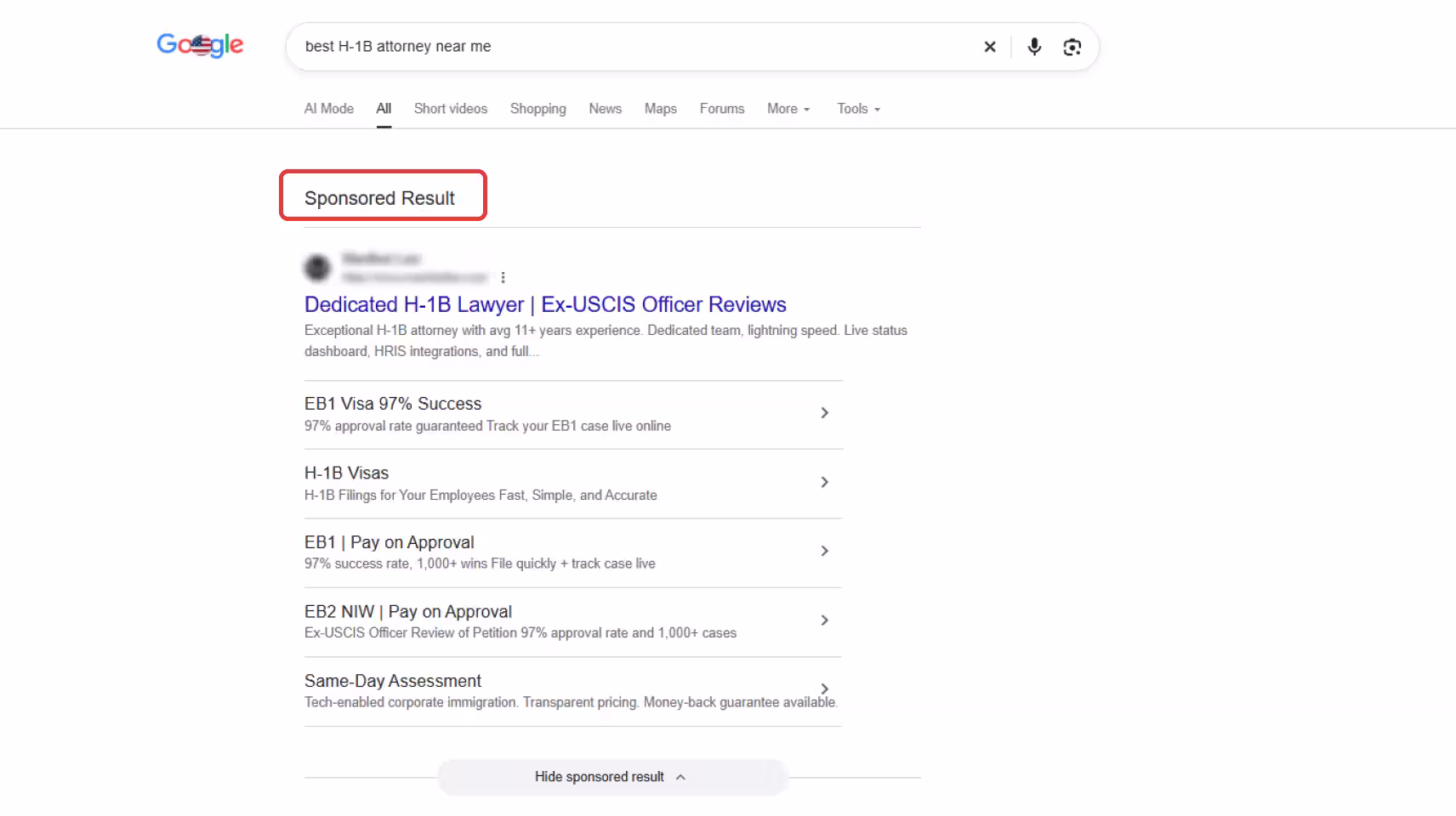
Task: Click the Google logo
Action: [200, 45]
